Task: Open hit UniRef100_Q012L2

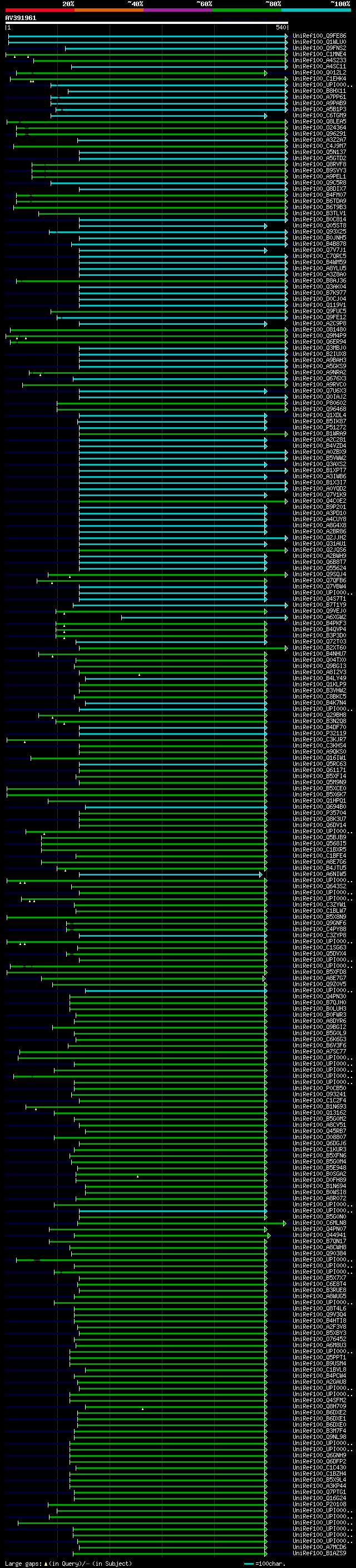Action: pos(319,72)
